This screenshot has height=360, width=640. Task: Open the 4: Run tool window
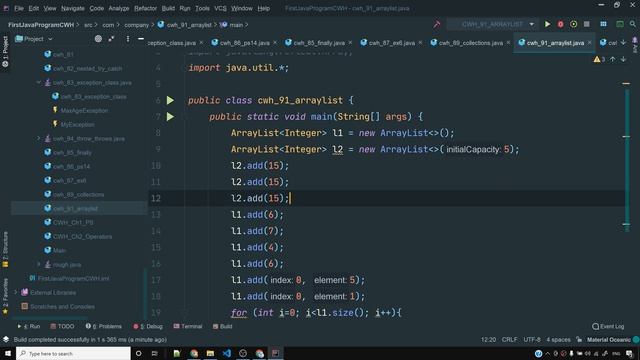coord(29,327)
